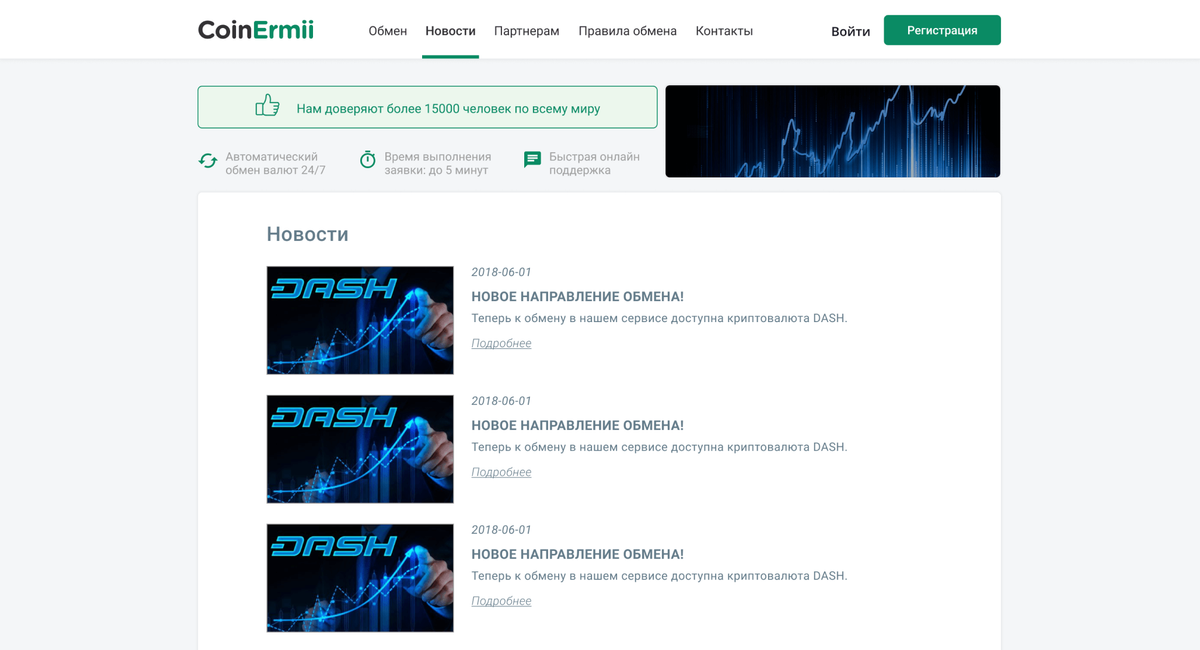Click the thumbs-up trust icon
The image size is (1200, 650).
point(267,106)
